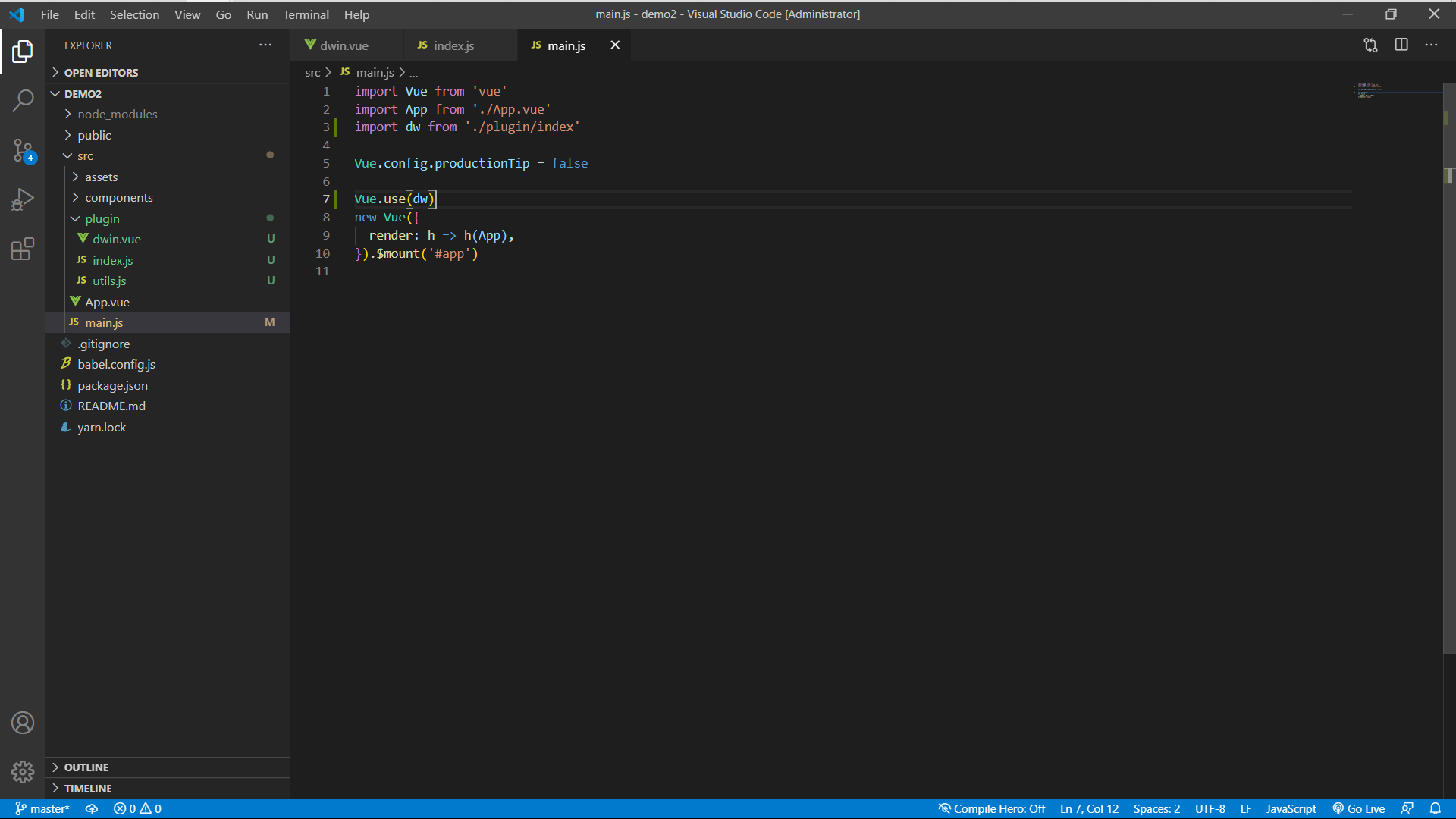Screen dimensions: 1456x819
Task: Click the master branch indicator in status bar
Action: (x=42, y=808)
